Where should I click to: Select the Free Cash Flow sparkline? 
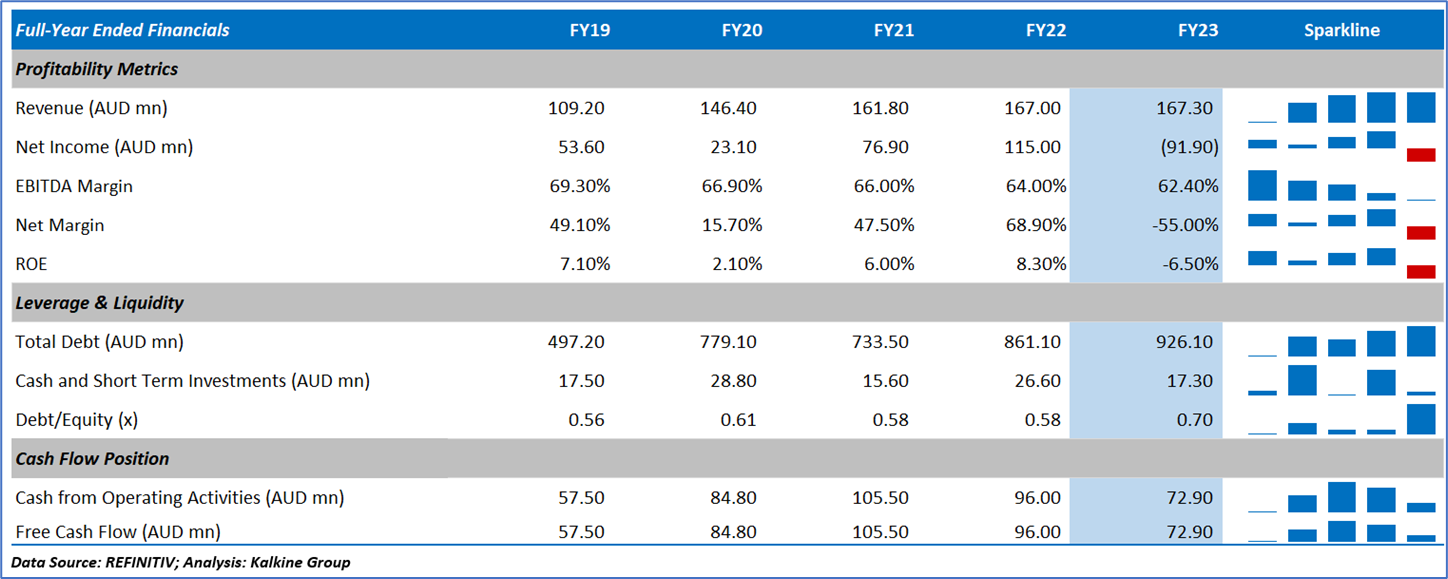[x=1341, y=532]
